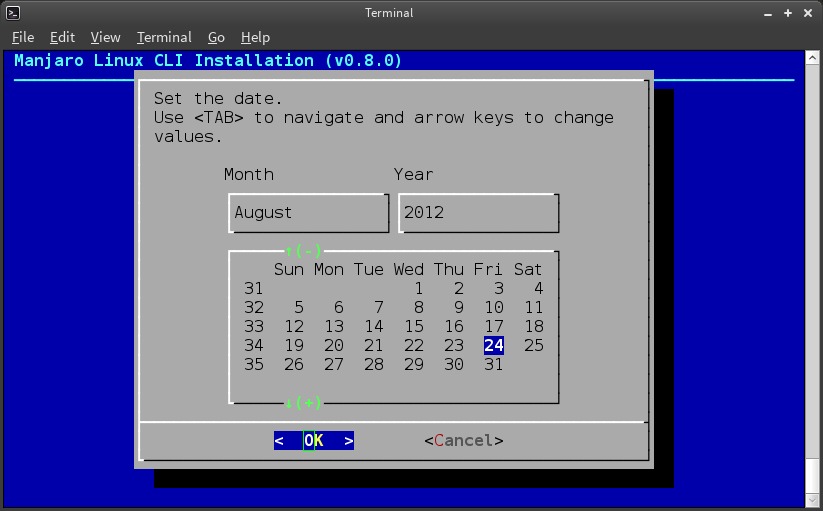This screenshot has width=823, height=511.
Task: Pick day 14 in the calendar
Action: [374, 326]
